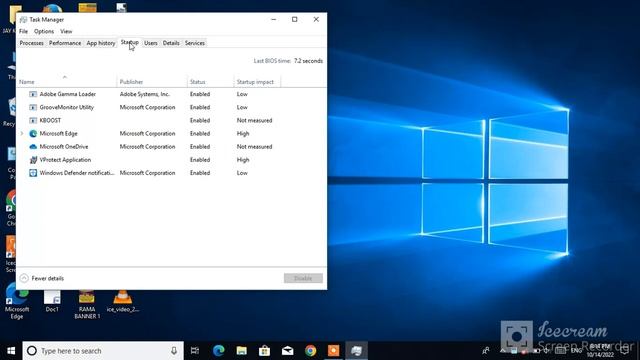Minimize the Task Manager window
This screenshot has width=640, height=360.
tap(273, 19)
